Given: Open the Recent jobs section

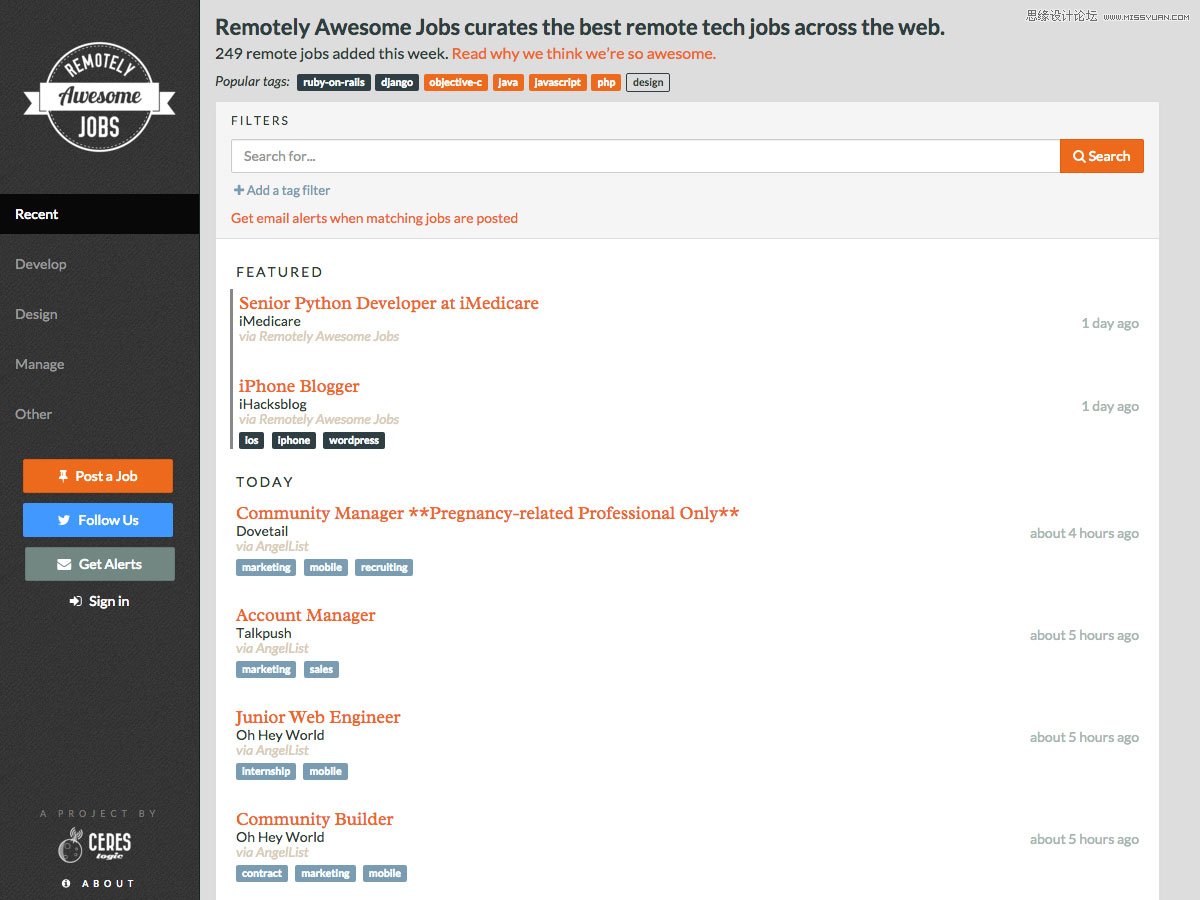Looking at the screenshot, I should pyautogui.click(x=100, y=214).
